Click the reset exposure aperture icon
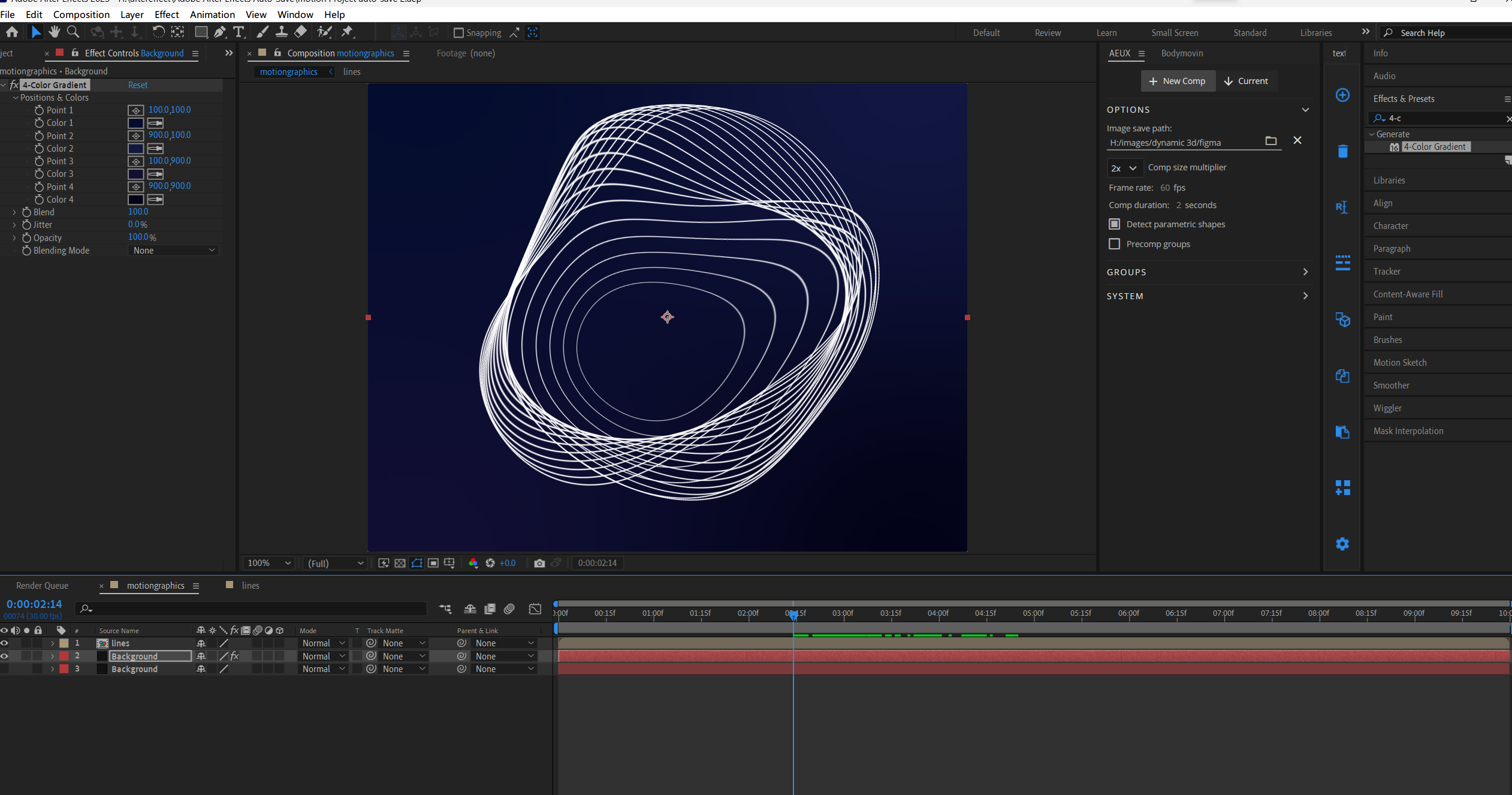Screen dimensions: 1512x795 [x=490, y=563]
